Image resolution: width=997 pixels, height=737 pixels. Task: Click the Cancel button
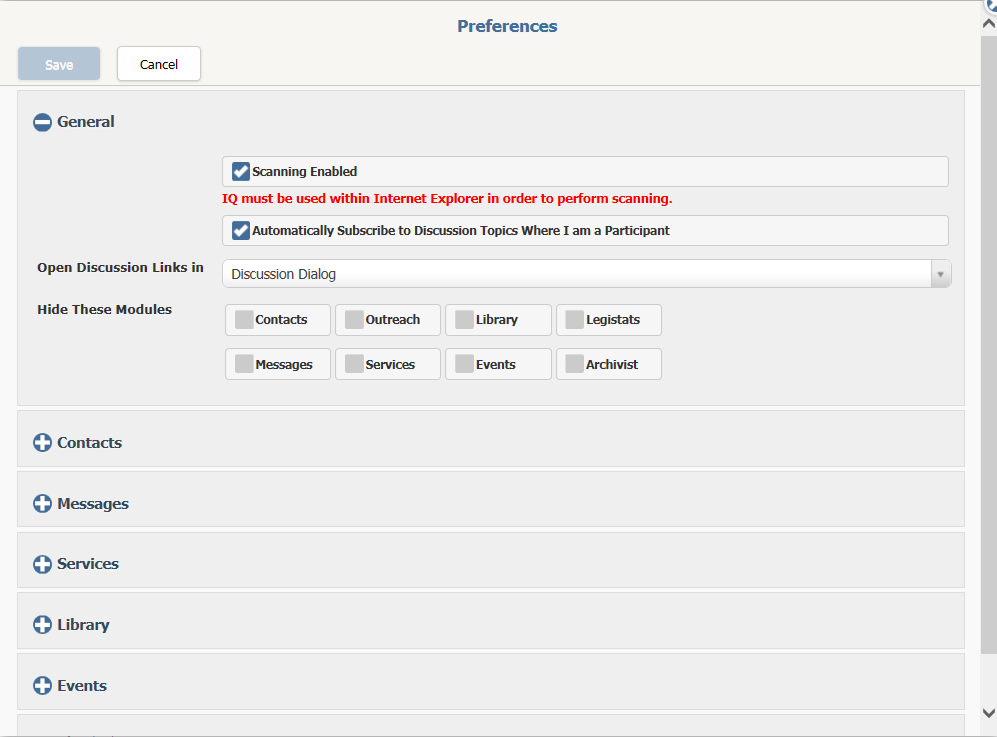[x=159, y=64]
